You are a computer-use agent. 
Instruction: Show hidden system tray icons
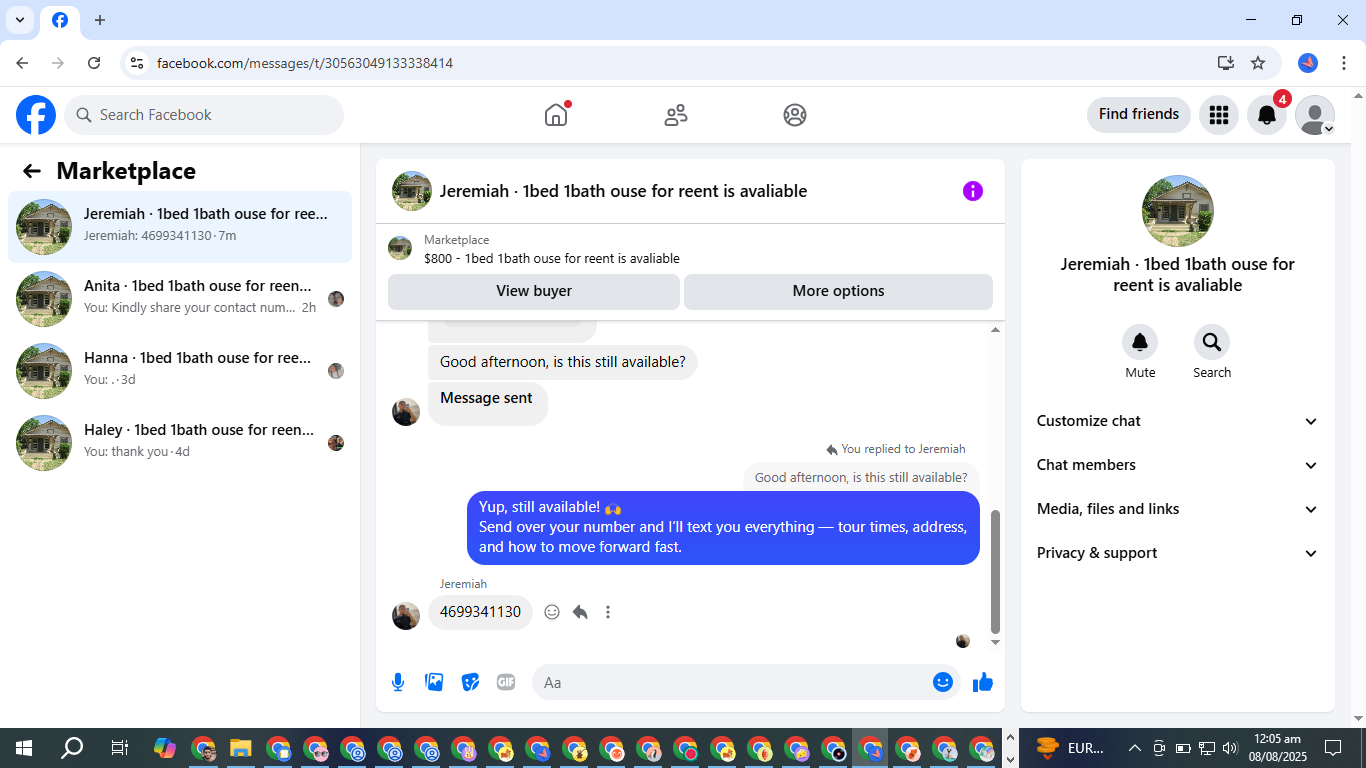coord(1135,748)
